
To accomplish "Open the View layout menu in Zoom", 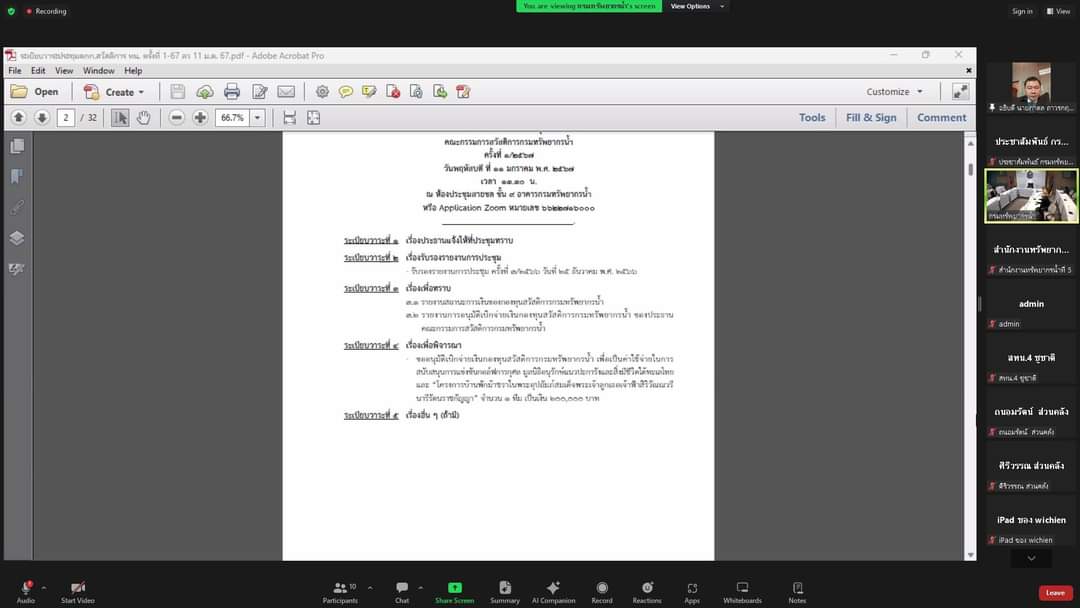I will [1059, 11].
